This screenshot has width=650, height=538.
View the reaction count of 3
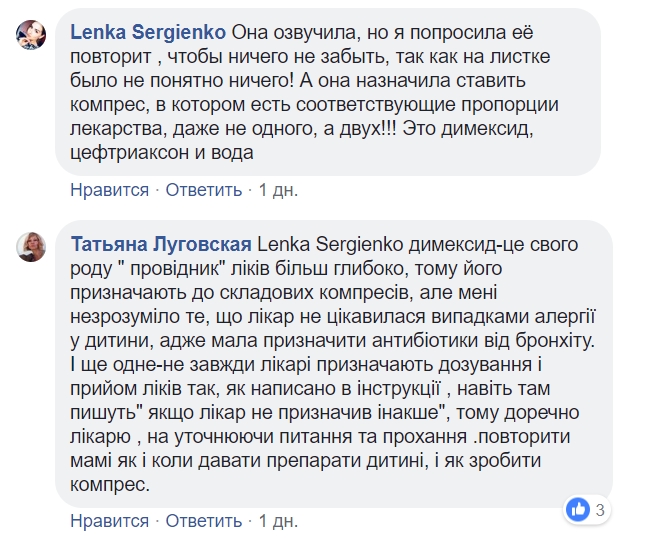(600, 510)
